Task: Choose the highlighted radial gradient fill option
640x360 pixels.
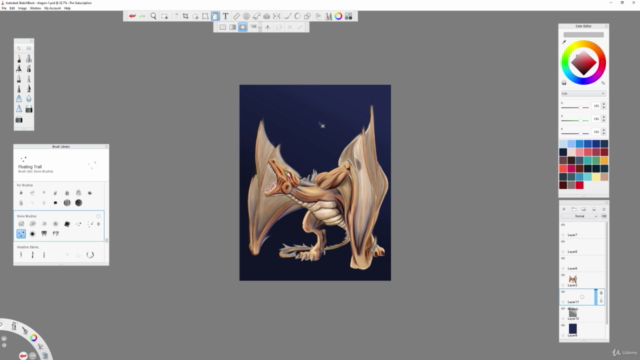Action: coord(243,27)
